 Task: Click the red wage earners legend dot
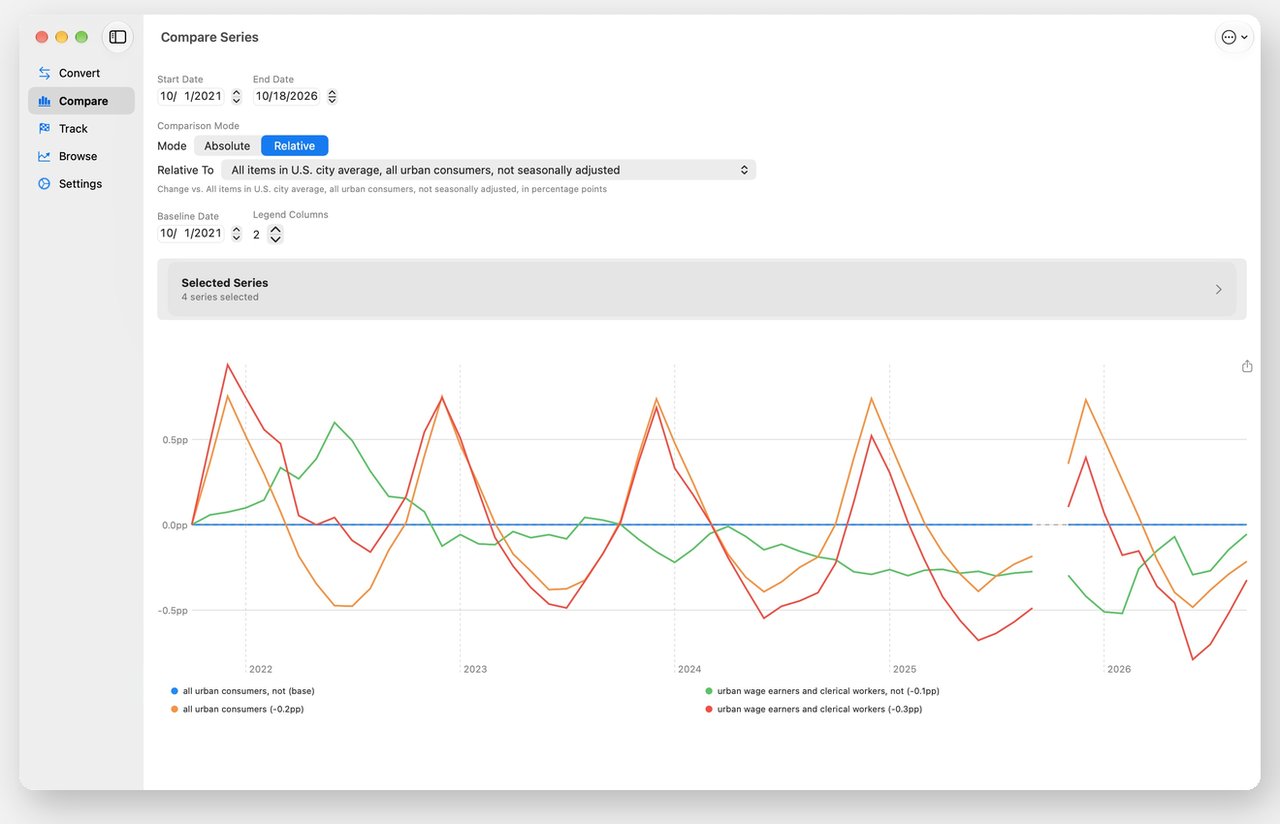709,709
